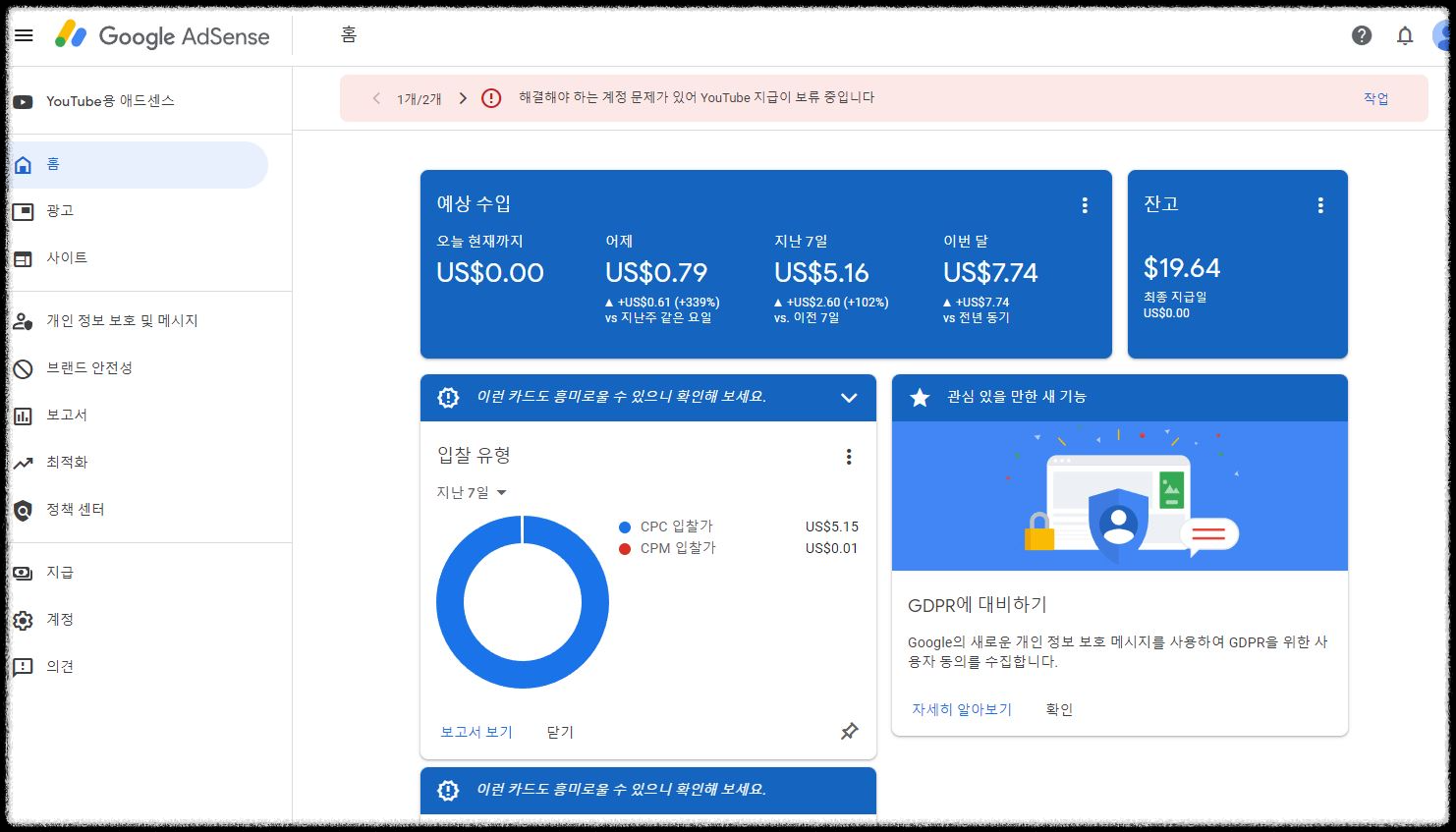The height and width of the screenshot is (832, 1456).
Task: Click the 작업 action link in alert
Action: click(1375, 98)
